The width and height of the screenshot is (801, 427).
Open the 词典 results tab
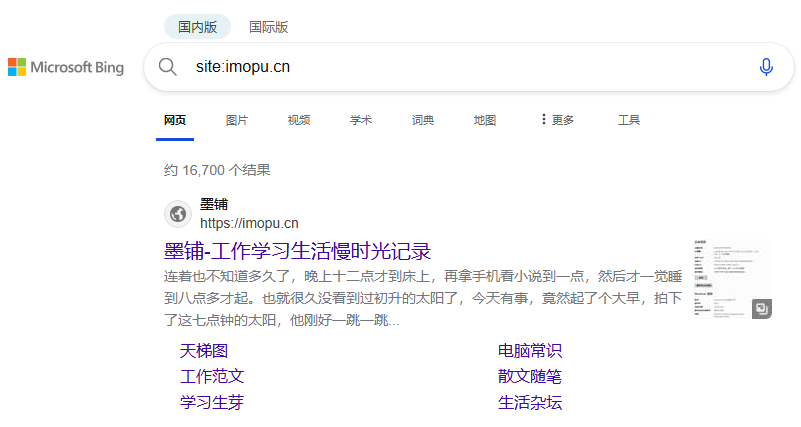pyautogui.click(x=422, y=120)
